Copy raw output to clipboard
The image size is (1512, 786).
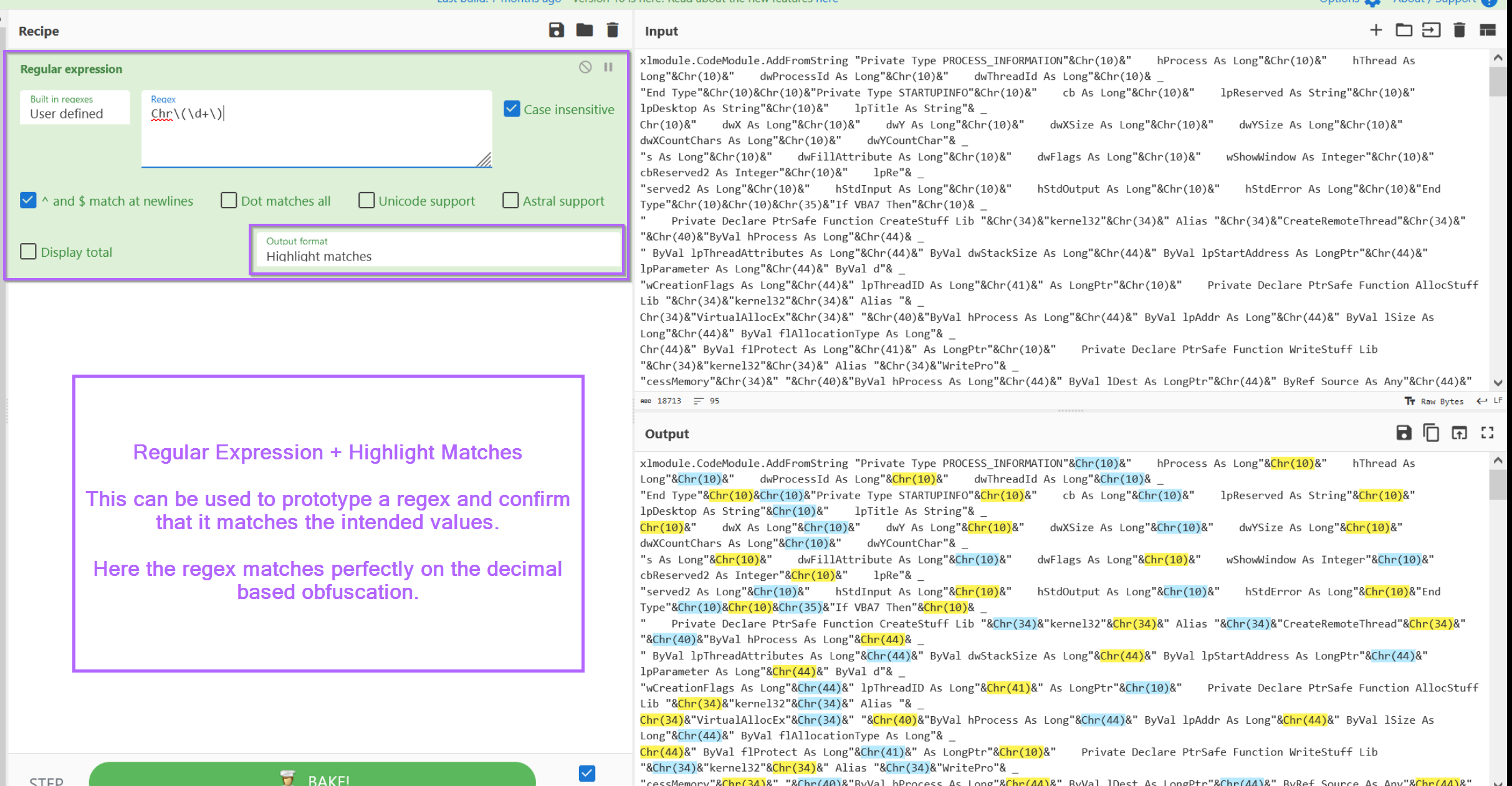[1431, 433]
